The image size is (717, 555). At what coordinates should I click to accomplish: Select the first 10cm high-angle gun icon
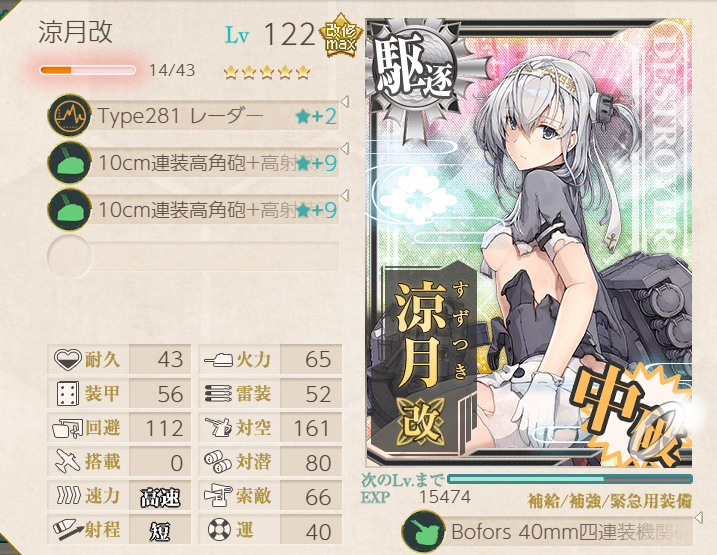click(x=70, y=163)
